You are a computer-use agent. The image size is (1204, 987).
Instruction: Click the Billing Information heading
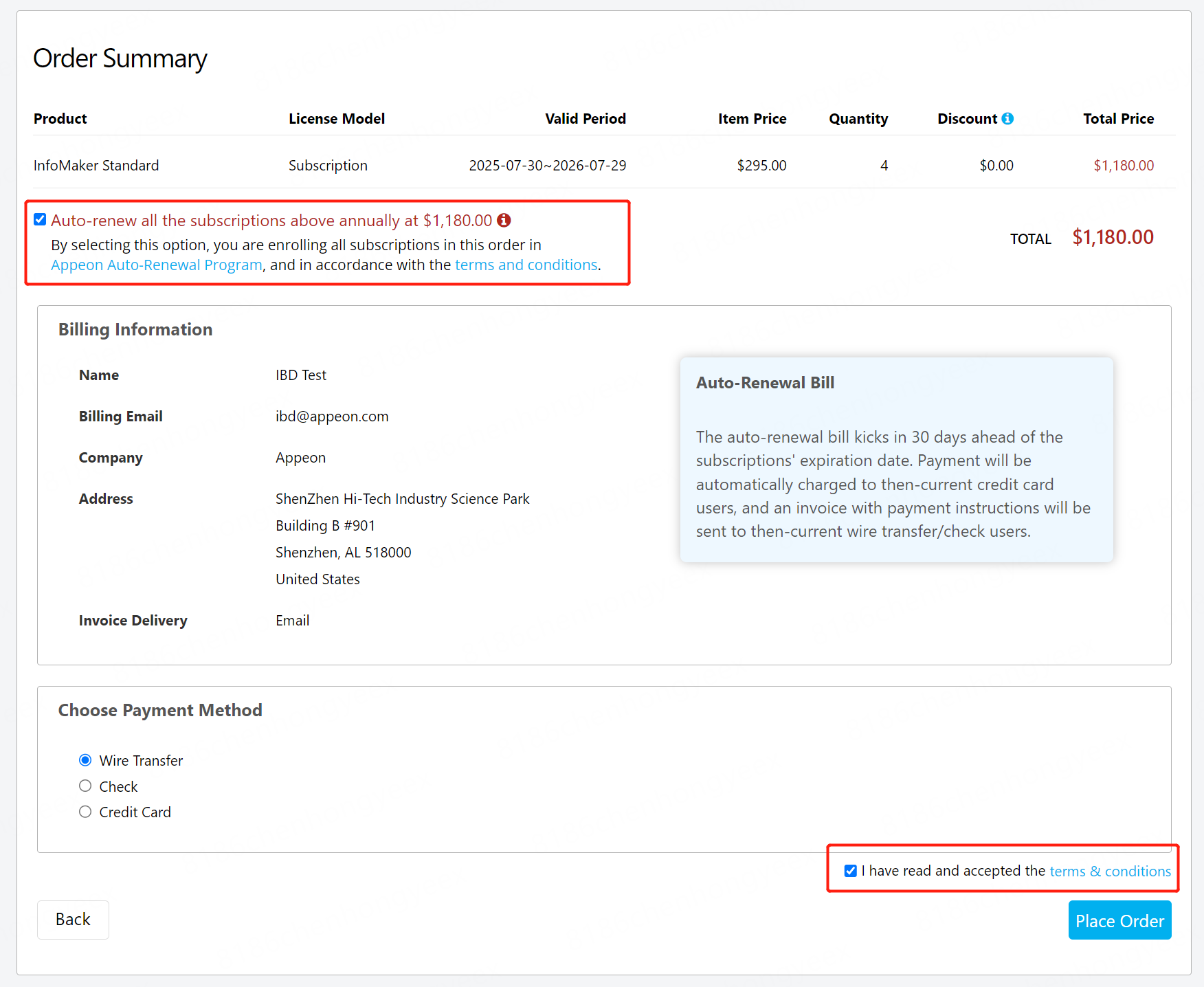[135, 330]
